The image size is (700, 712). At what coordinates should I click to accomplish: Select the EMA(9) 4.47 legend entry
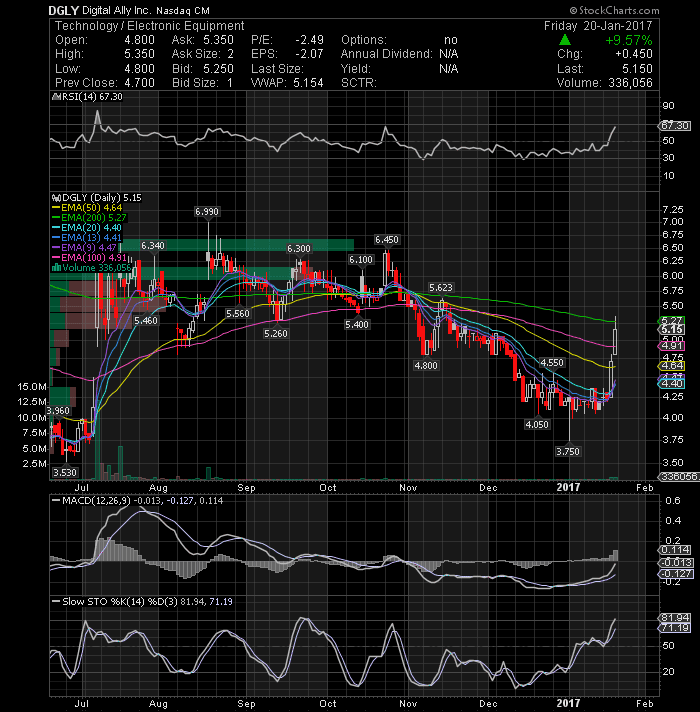tap(85, 247)
